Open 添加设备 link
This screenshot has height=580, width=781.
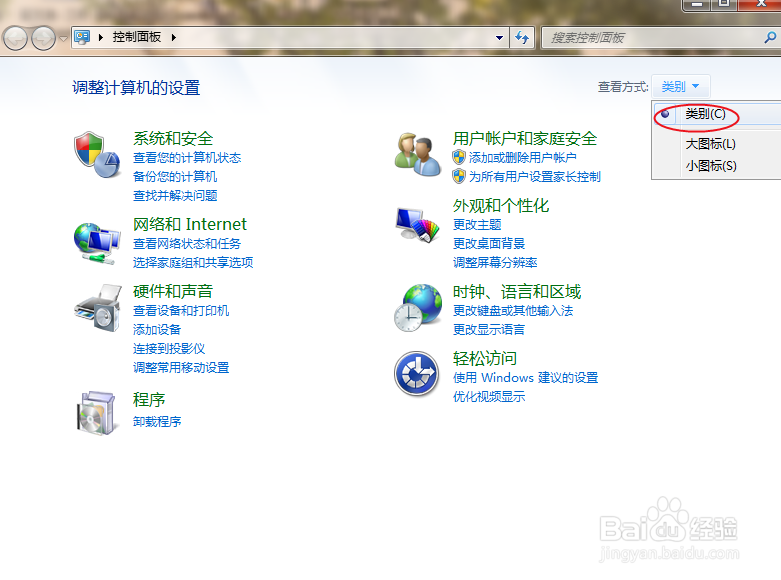pos(157,330)
